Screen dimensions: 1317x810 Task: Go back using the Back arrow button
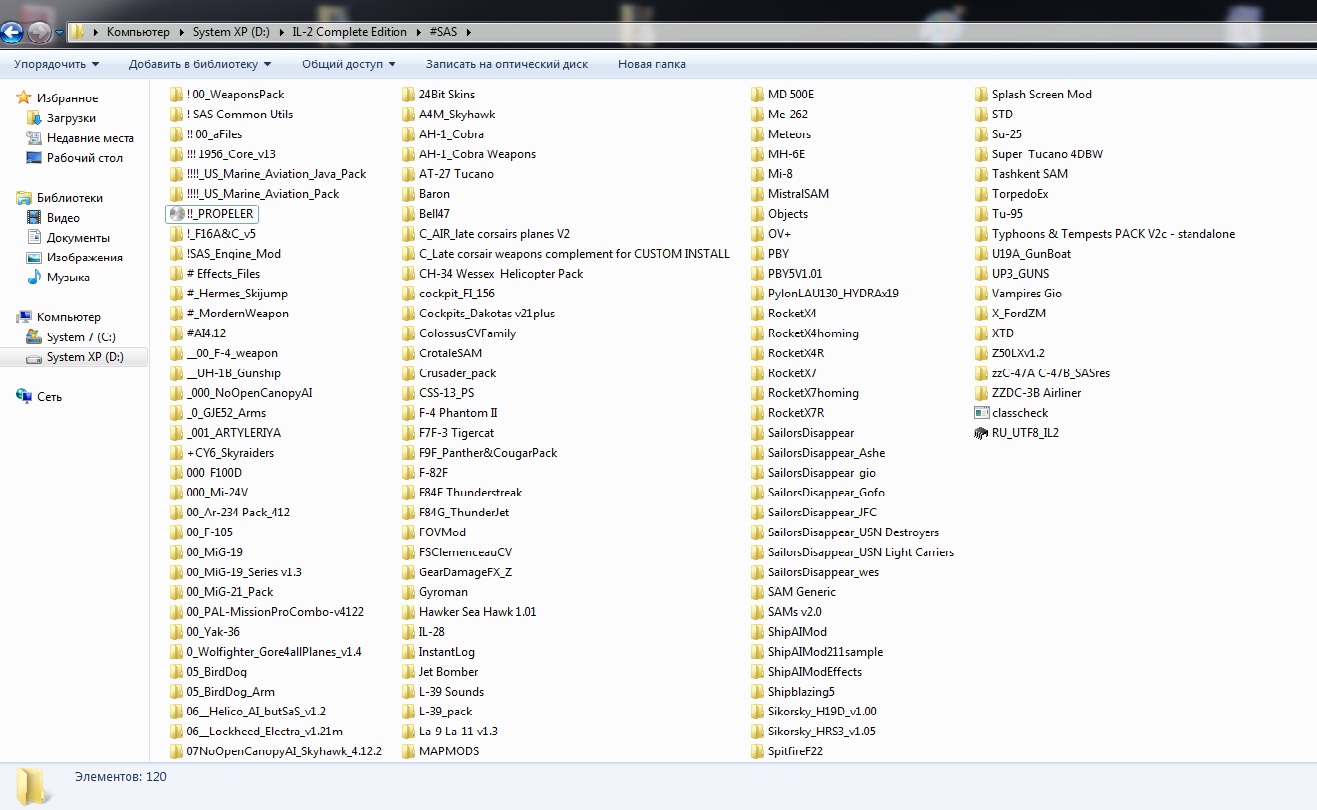pyautogui.click(x=11, y=32)
